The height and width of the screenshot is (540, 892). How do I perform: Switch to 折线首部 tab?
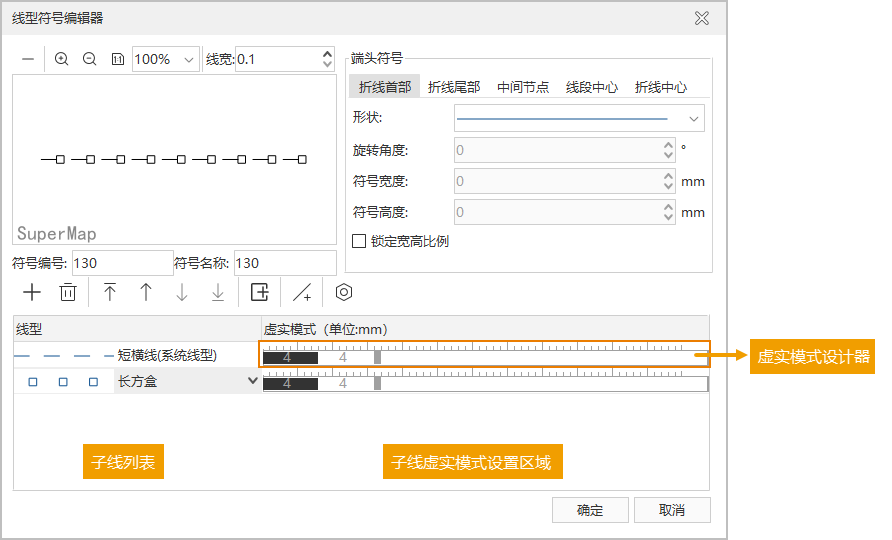385,86
